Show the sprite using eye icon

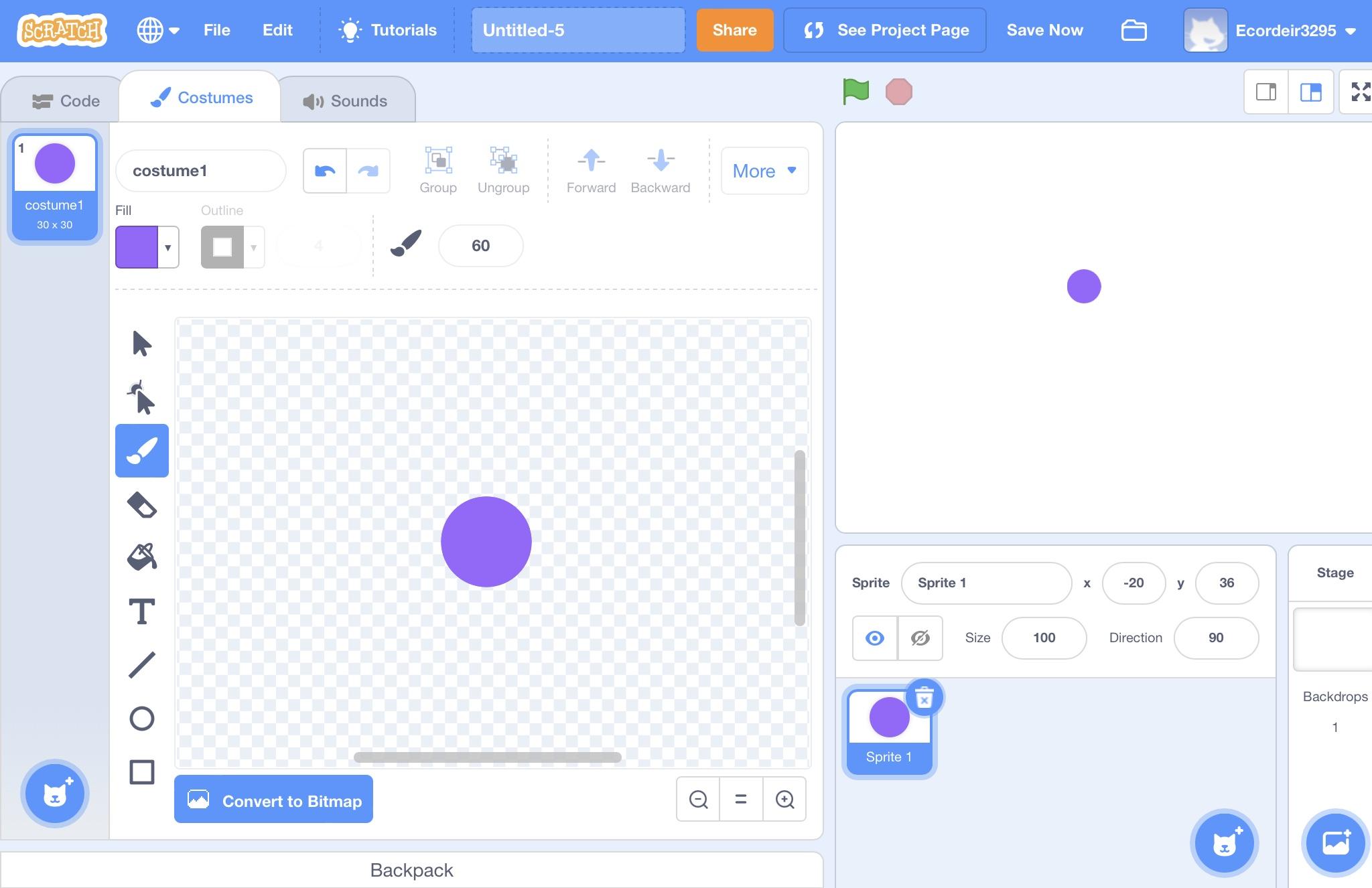[x=874, y=638]
